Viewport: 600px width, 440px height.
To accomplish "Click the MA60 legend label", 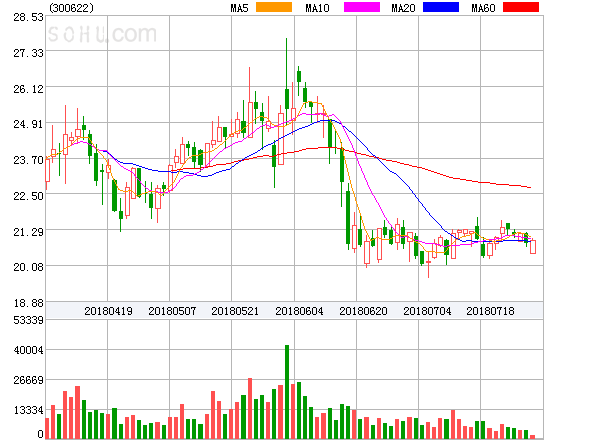I will coord(483,8).
